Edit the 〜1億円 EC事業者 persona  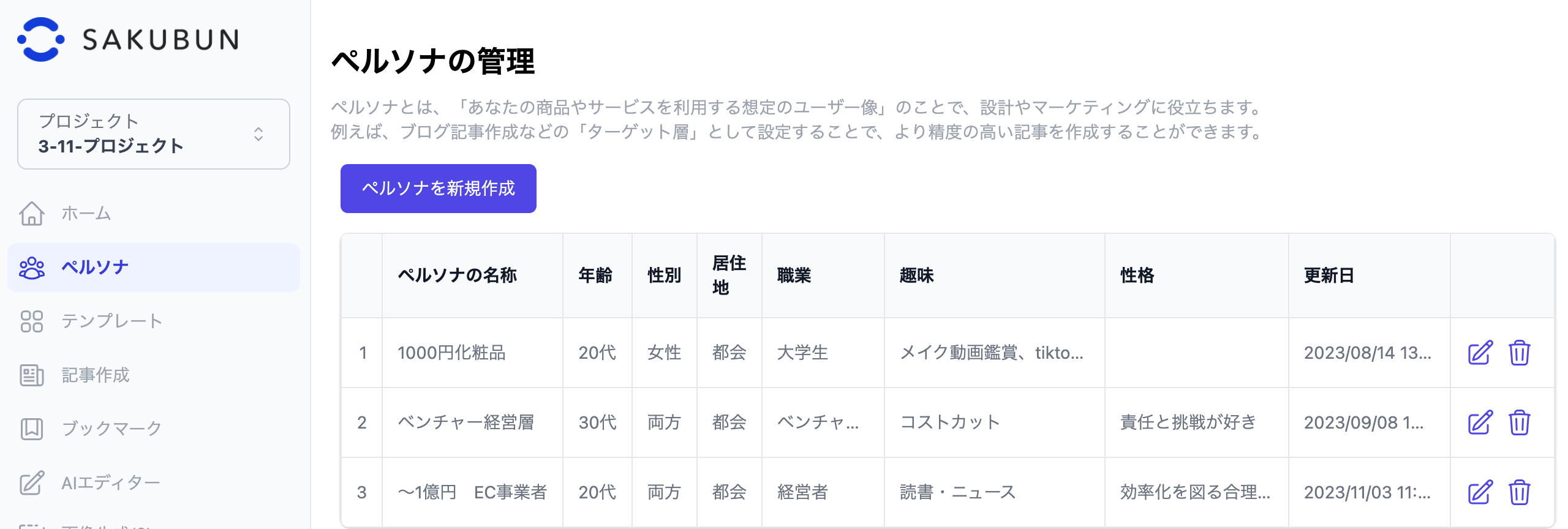1480,492
